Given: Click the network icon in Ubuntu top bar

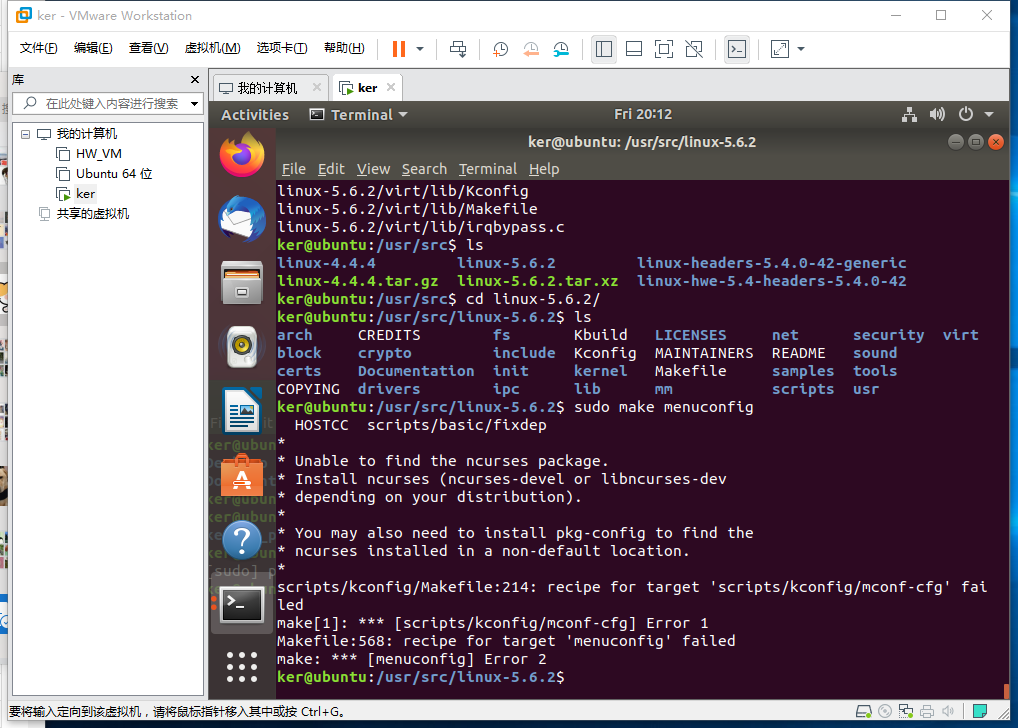Looking at the screenshot, I should pos(909,114).
